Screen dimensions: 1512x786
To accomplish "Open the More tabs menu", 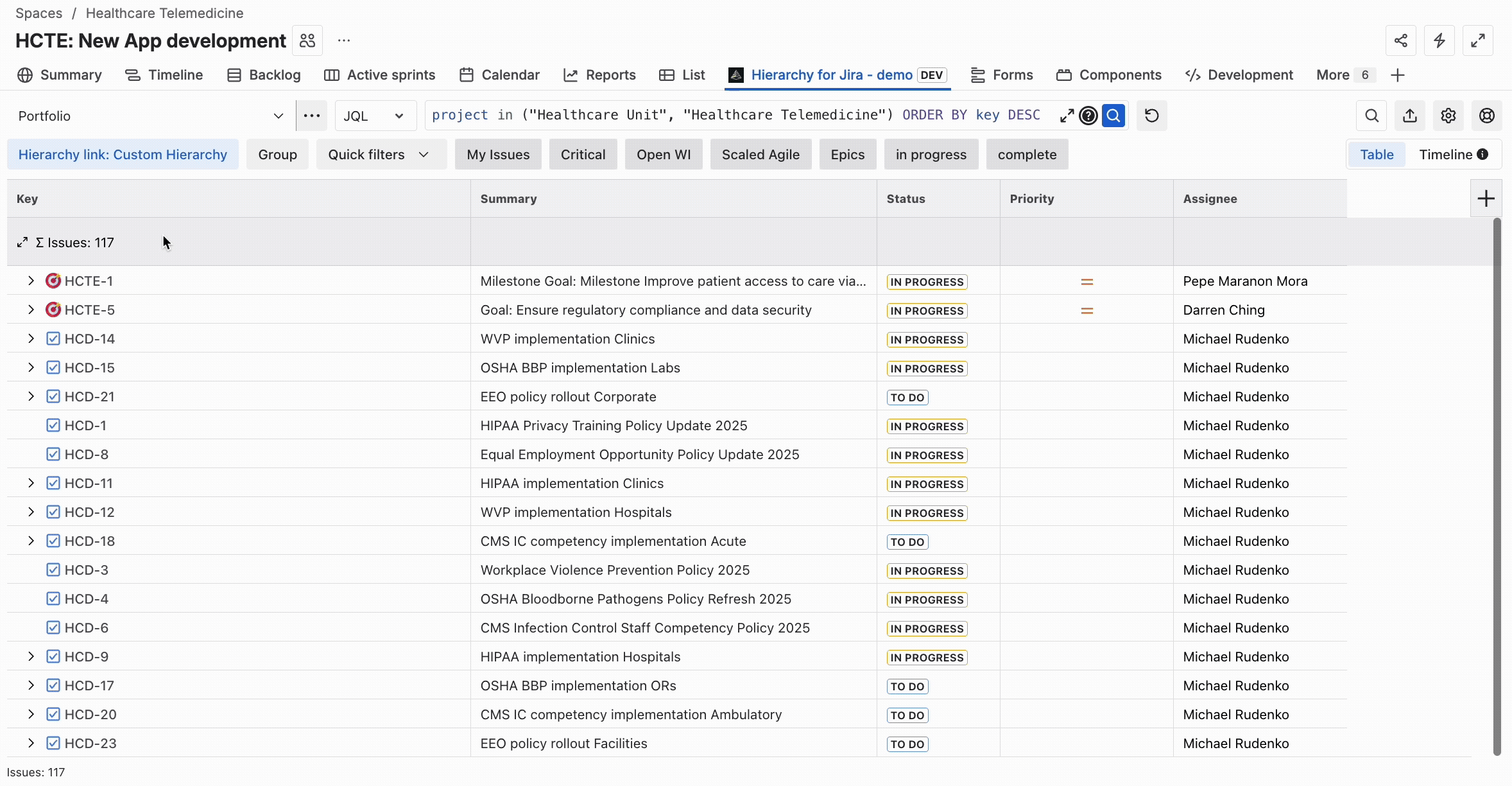I will pyautogui.click(x=1345, y=75).
